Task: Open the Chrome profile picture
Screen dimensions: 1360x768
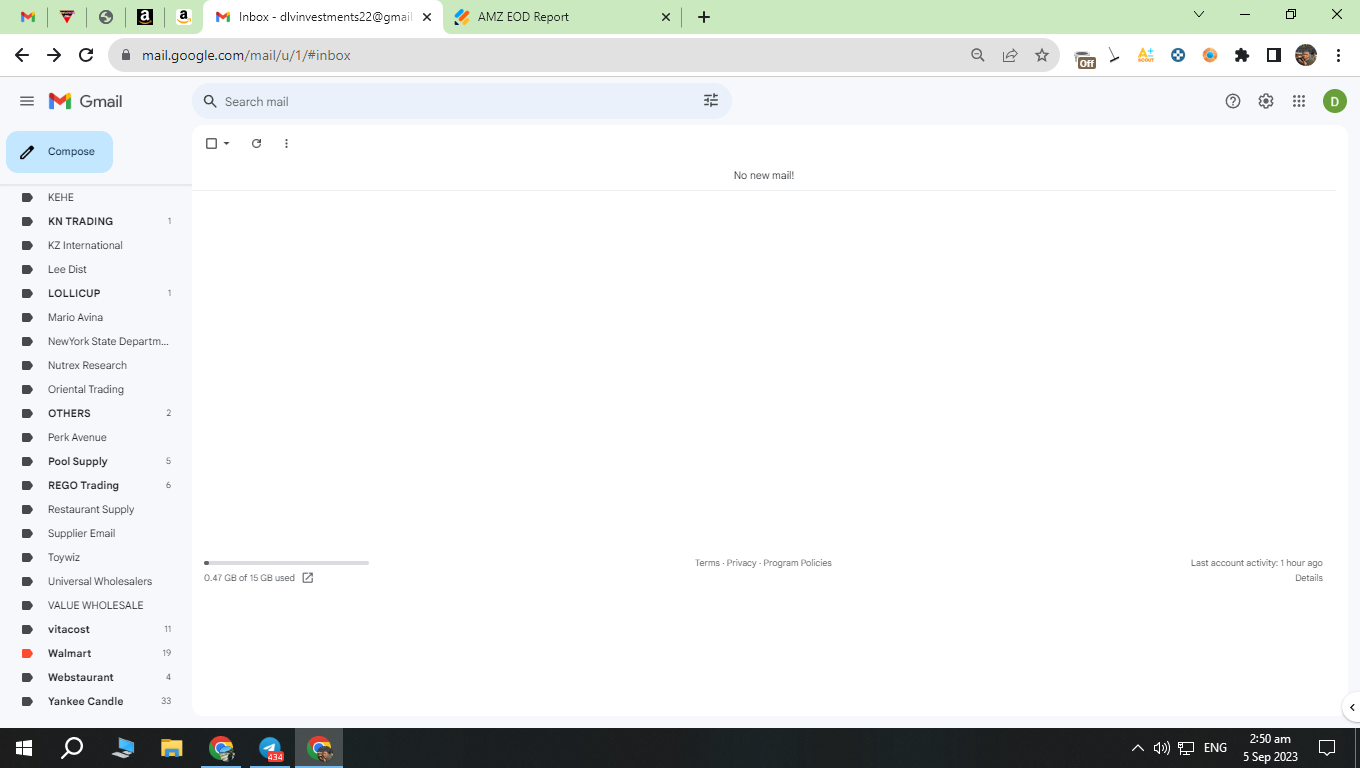Action: click(x=1306, y=55)
